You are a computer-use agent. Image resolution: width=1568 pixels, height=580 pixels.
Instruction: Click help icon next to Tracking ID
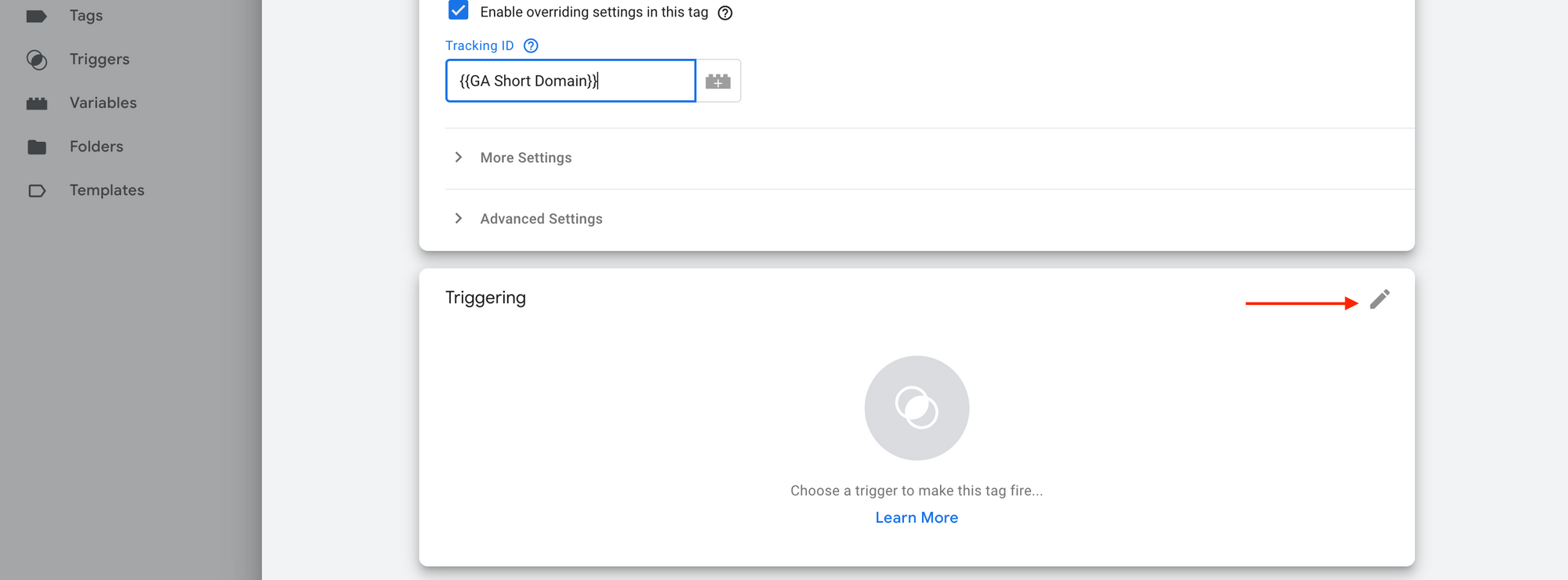pyautogui.click(x=531, y=46)
